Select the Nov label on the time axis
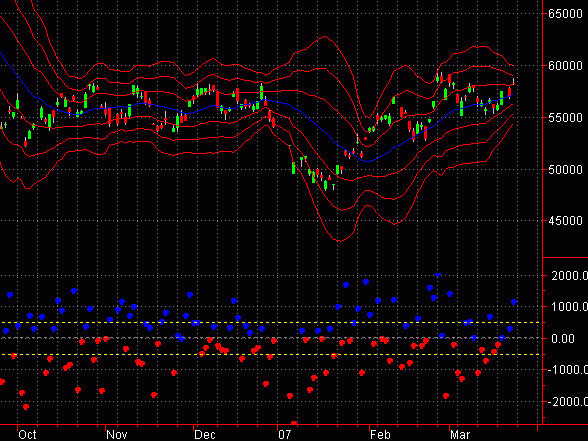Viewport: 588px width, 441px height. (x=117, y=435)
